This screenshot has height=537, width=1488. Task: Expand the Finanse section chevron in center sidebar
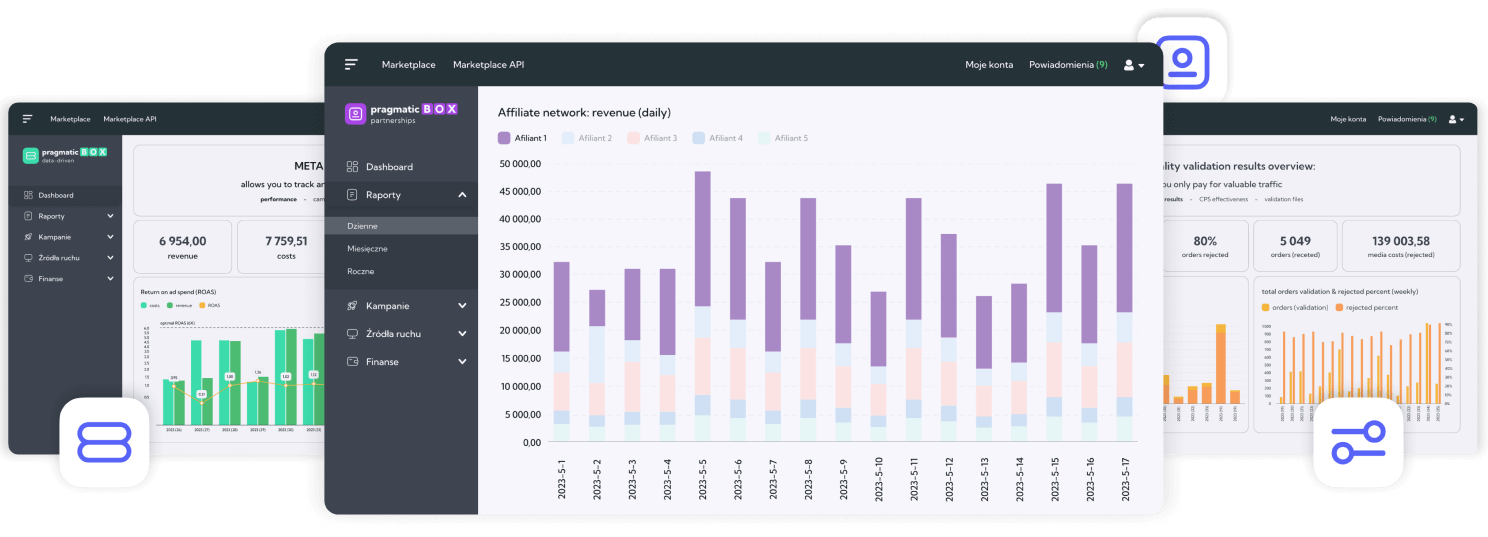pos(462,362)
